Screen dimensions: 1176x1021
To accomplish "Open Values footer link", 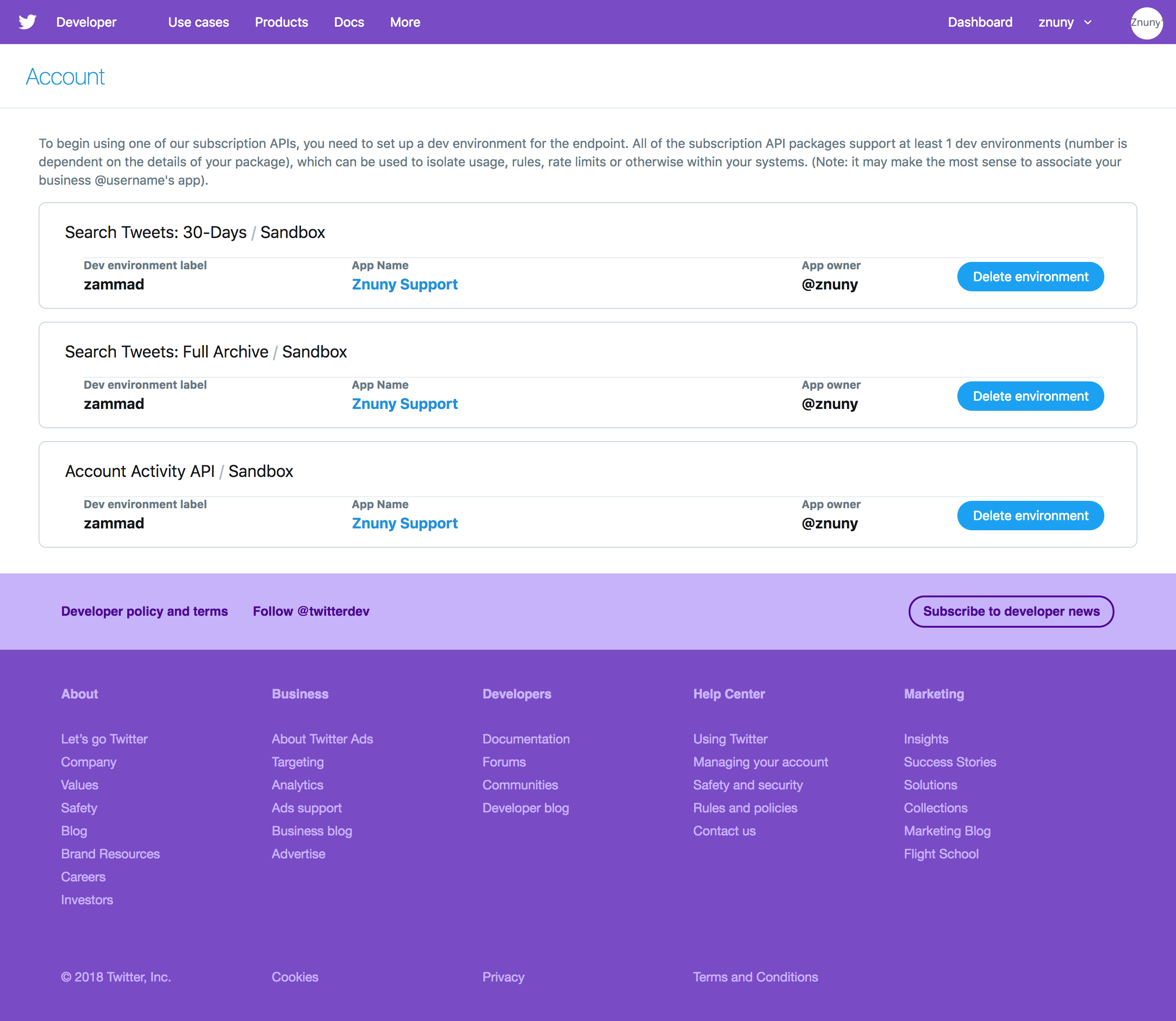I will [x=80, y=785].
